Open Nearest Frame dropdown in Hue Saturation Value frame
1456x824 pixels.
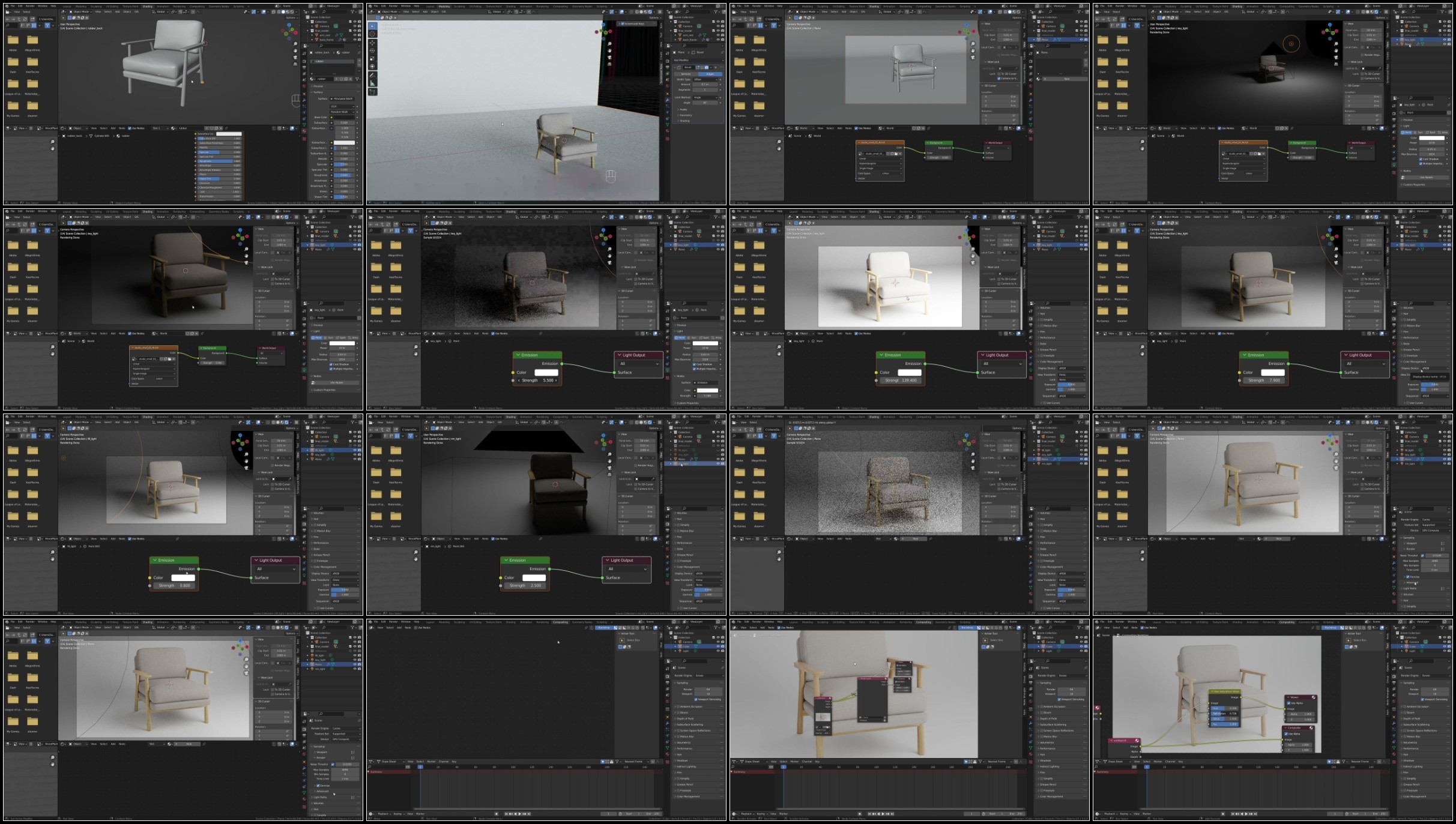tap(1363, 762)
